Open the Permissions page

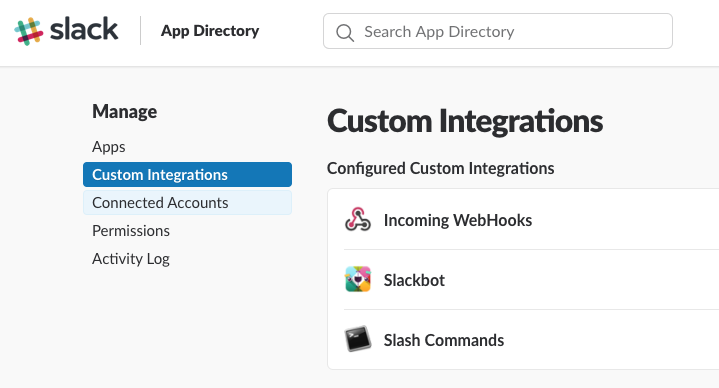click(131, 231)
